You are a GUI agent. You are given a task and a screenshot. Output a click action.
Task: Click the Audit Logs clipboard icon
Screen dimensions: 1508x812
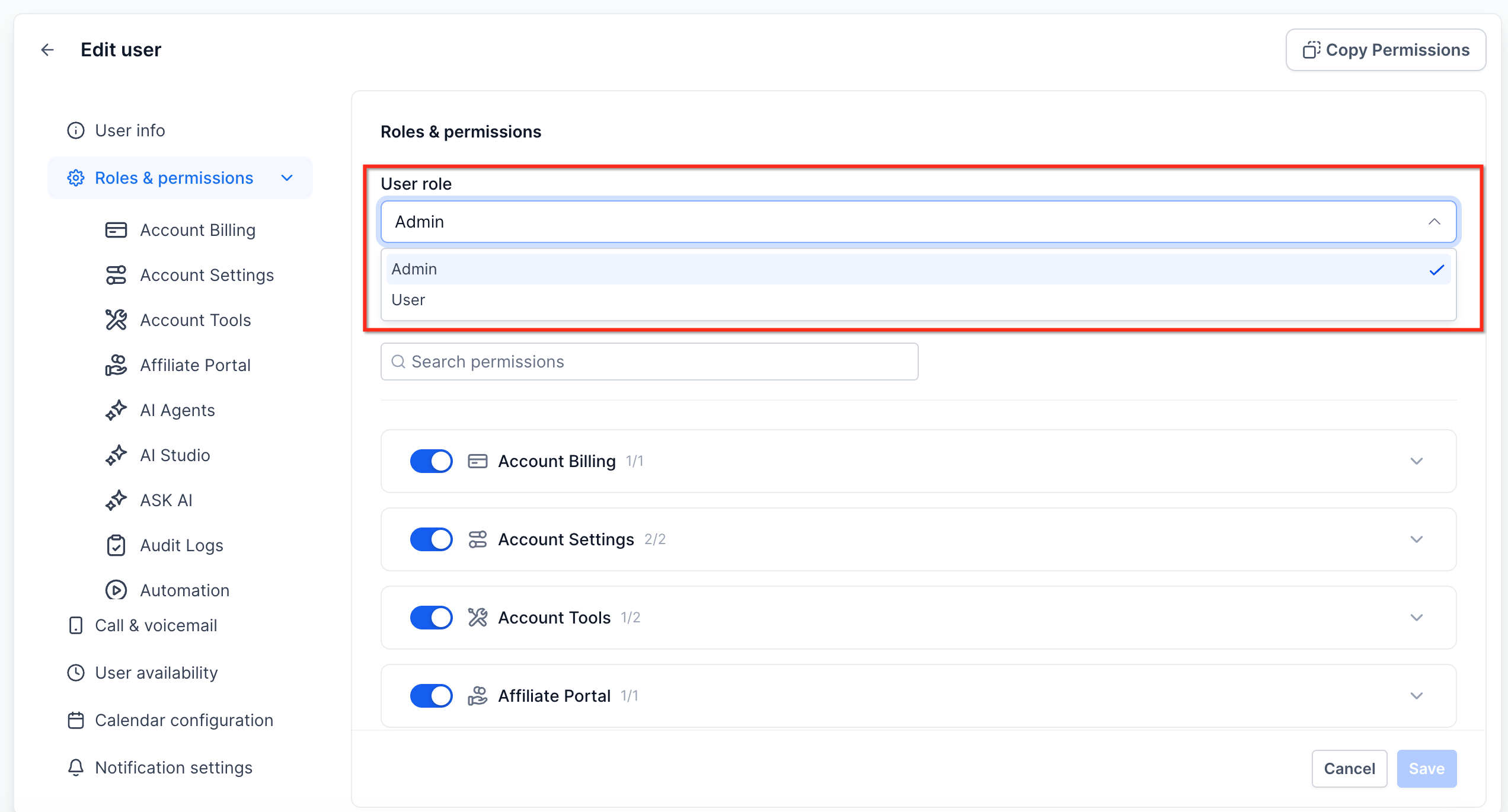tap(116, 545)
